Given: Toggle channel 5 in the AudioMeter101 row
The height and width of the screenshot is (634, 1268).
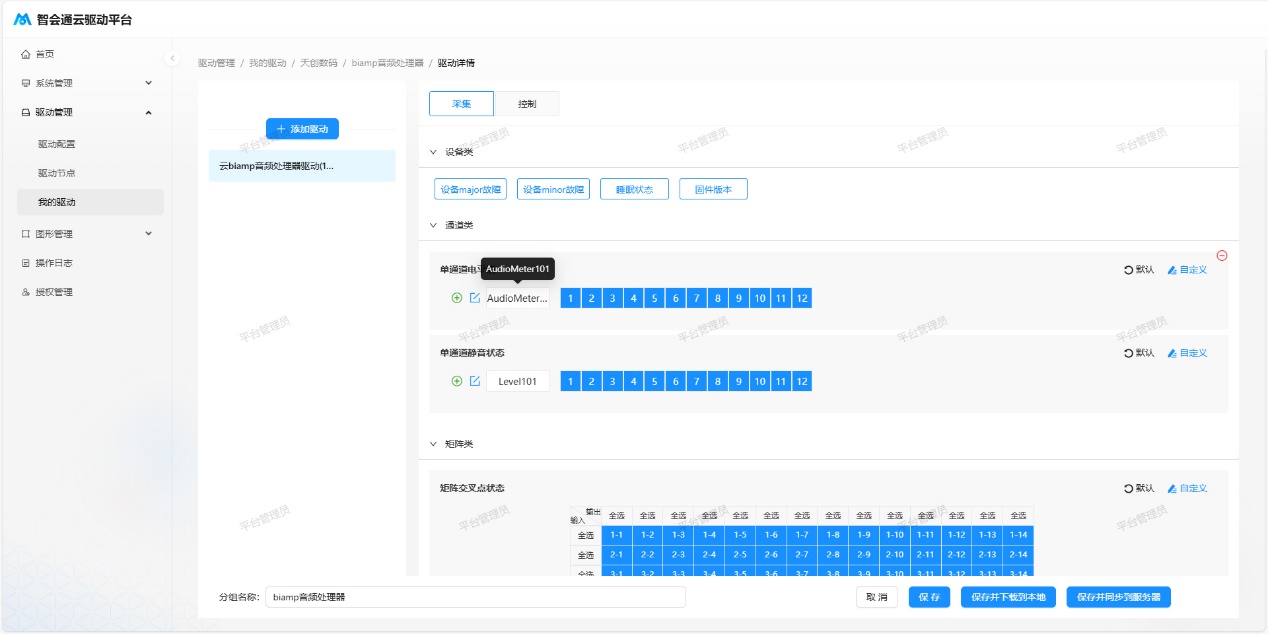Looking at the screenshot, I should [x=654, y=298].
